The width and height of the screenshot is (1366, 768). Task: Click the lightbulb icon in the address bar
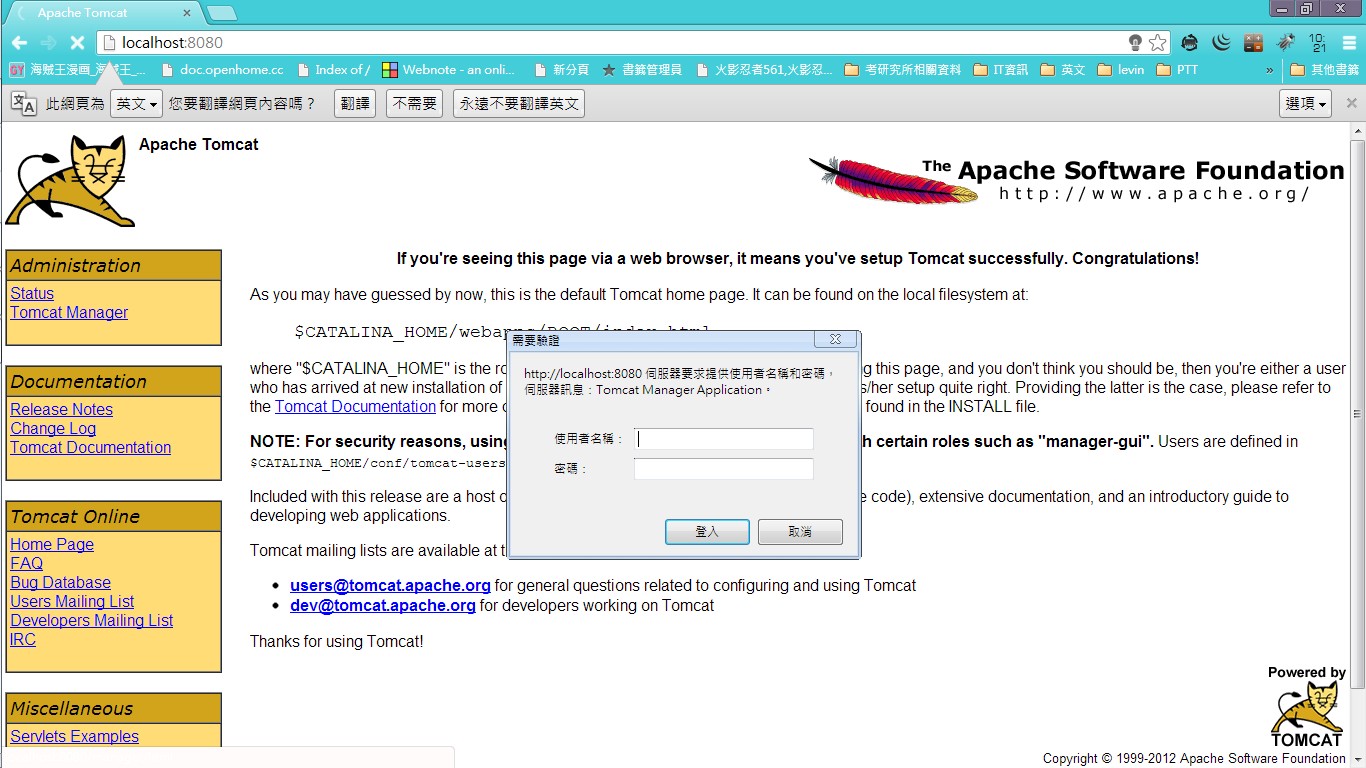[1135, 42]
